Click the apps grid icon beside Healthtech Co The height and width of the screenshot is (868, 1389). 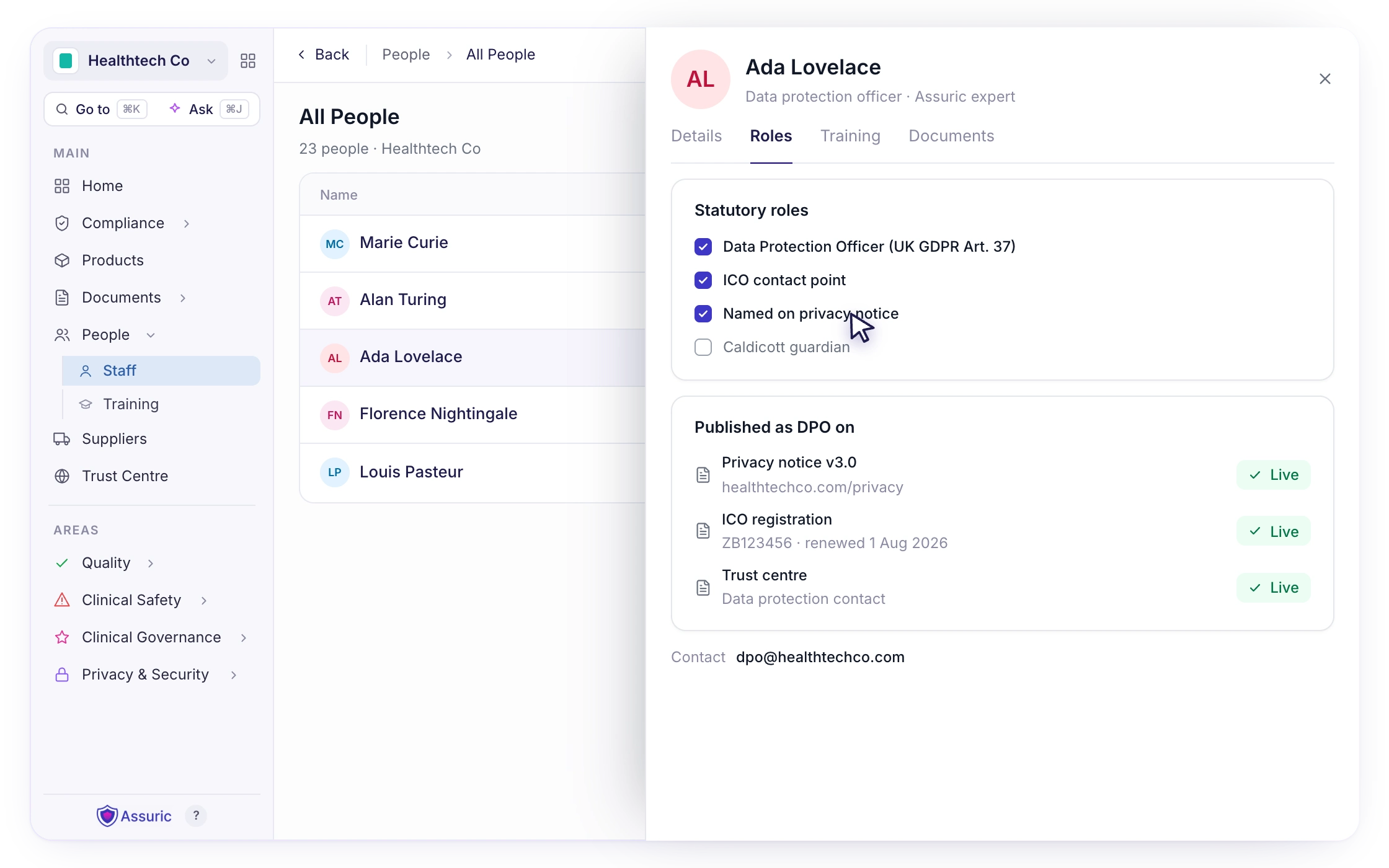coord(248,61)
